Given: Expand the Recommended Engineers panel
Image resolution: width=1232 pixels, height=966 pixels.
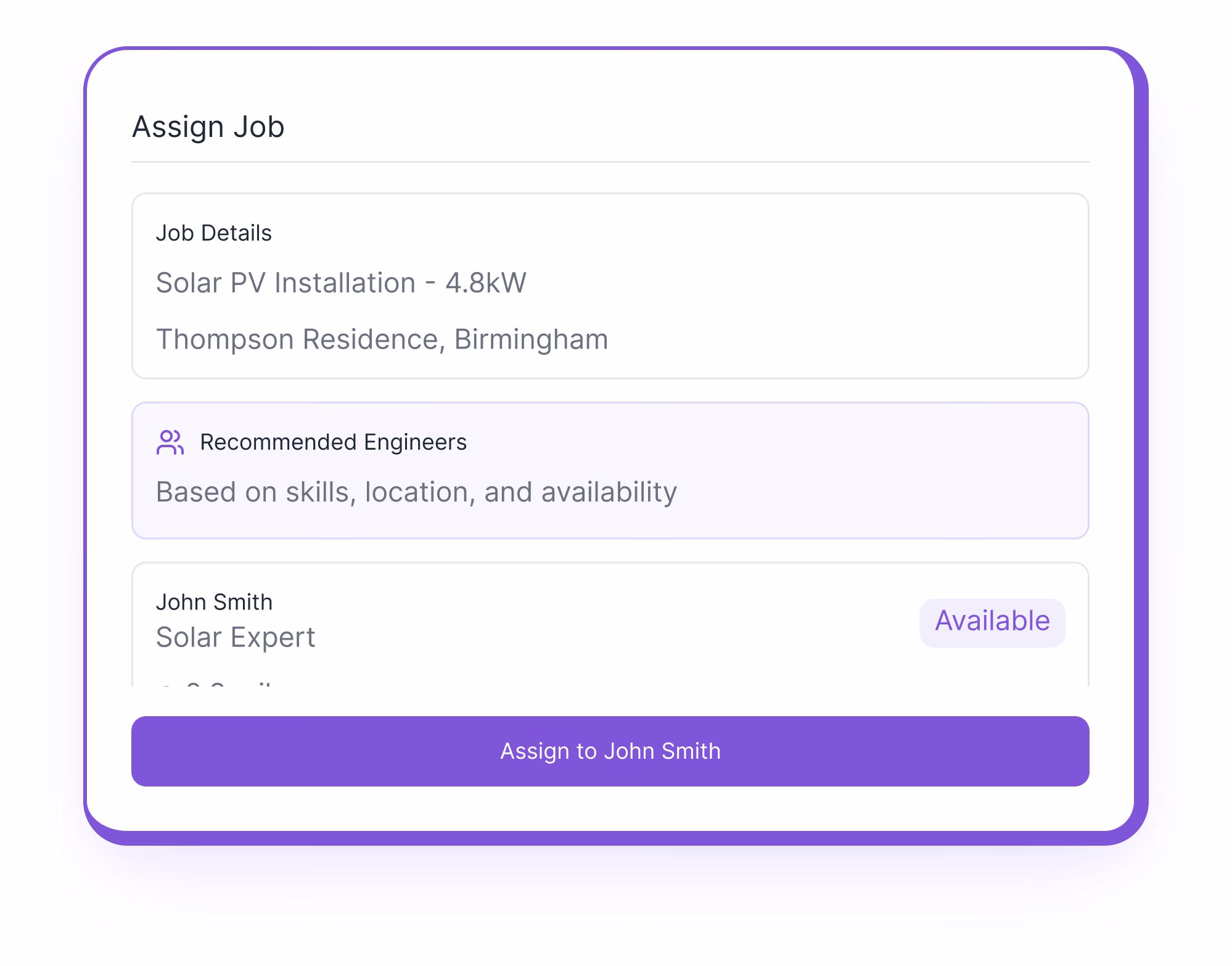Looking at the screenshot, I should coord(610,469).
